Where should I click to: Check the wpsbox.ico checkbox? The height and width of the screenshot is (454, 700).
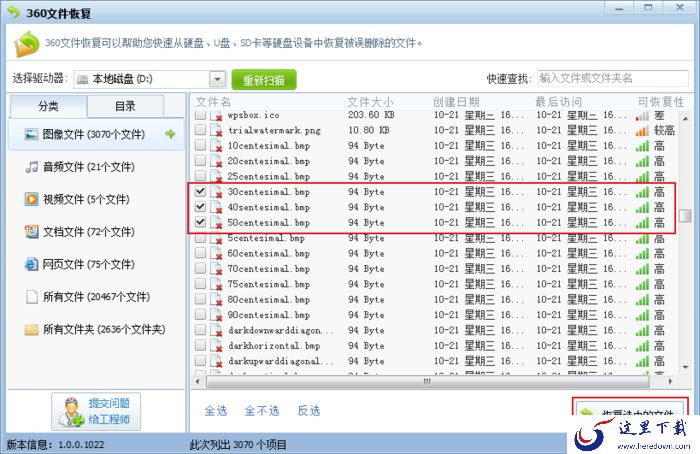point(200,115)
